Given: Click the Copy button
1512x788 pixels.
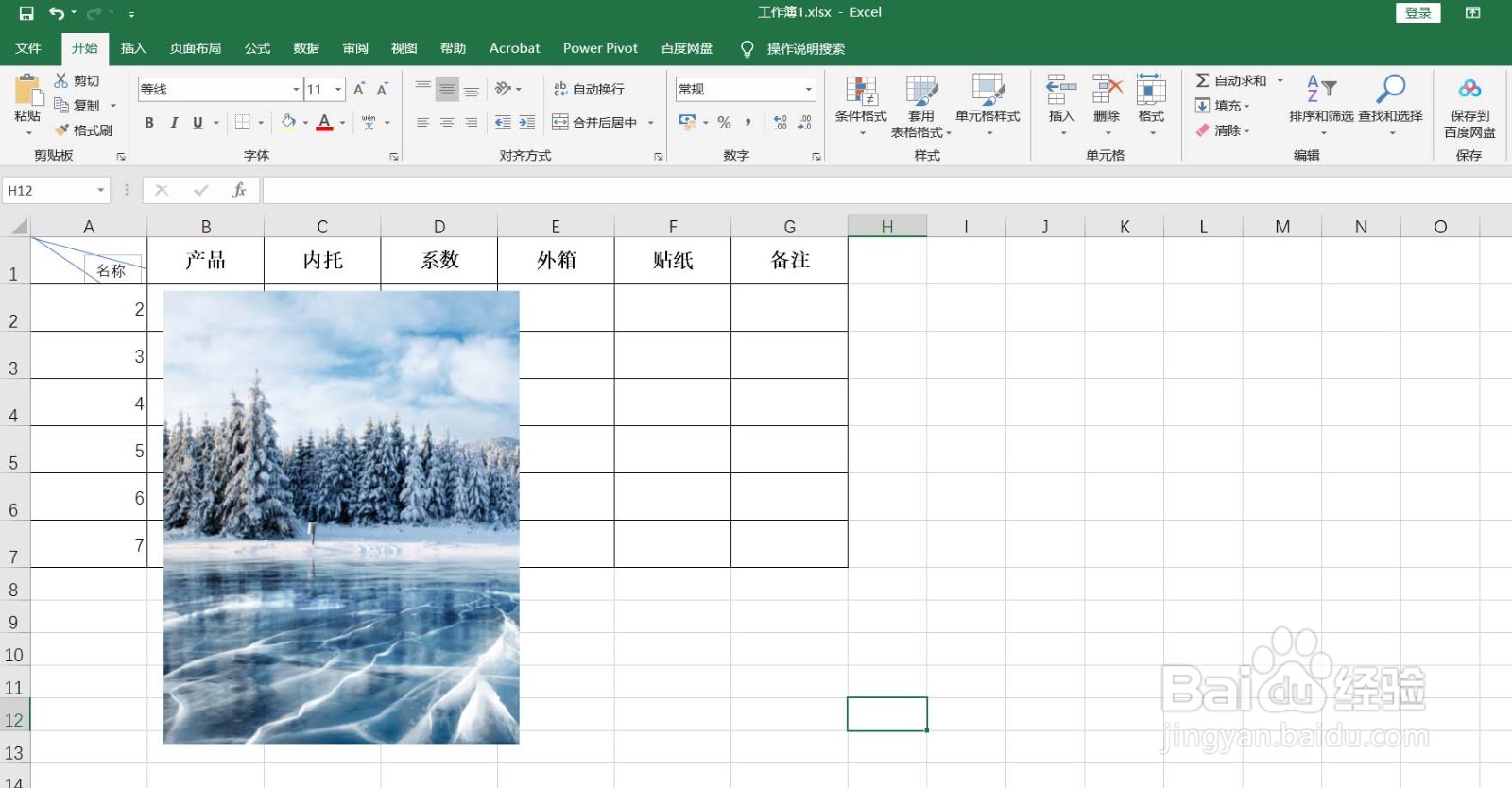Looking at the screenshot, I should pos(77,106).
